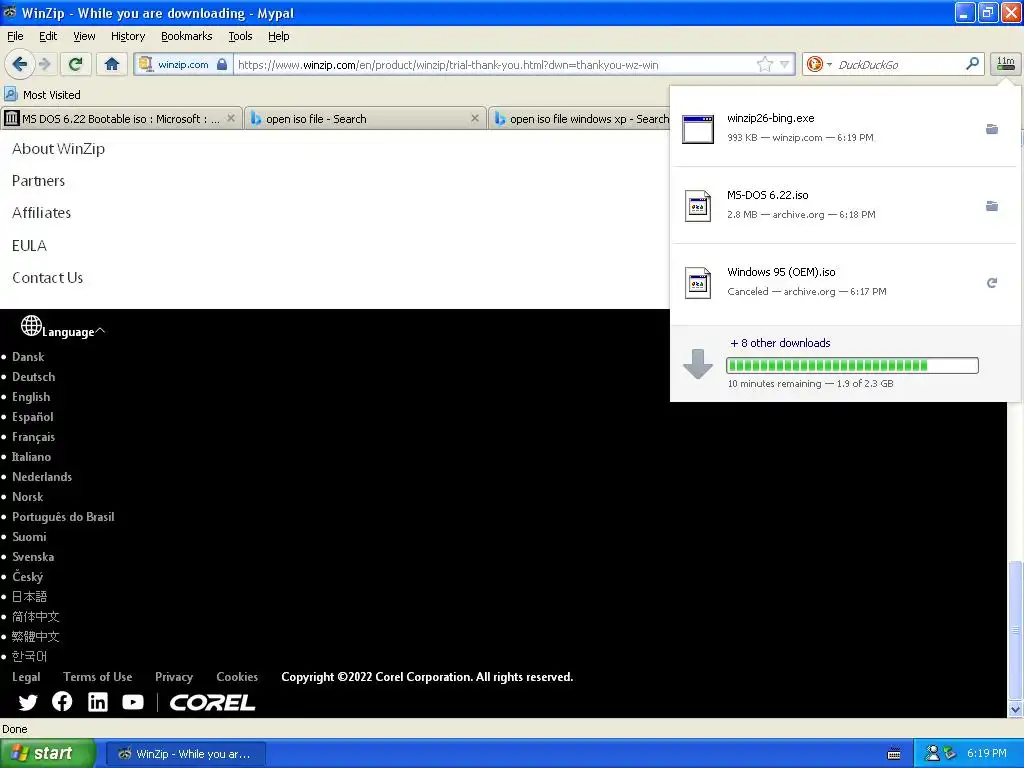Viewport: 1024px width, 768px height.
Task: Open the Edit menu
Action: (x=48, y=36)
